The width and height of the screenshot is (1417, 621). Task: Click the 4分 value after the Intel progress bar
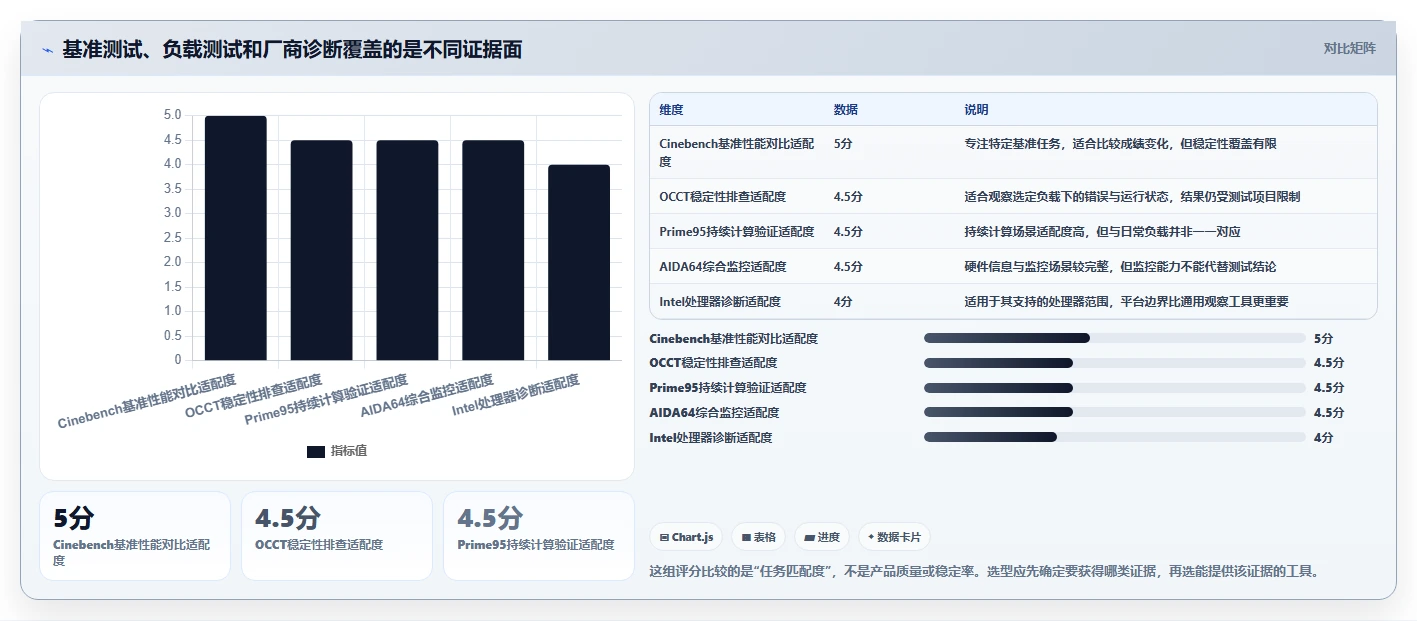(1323, 437)
